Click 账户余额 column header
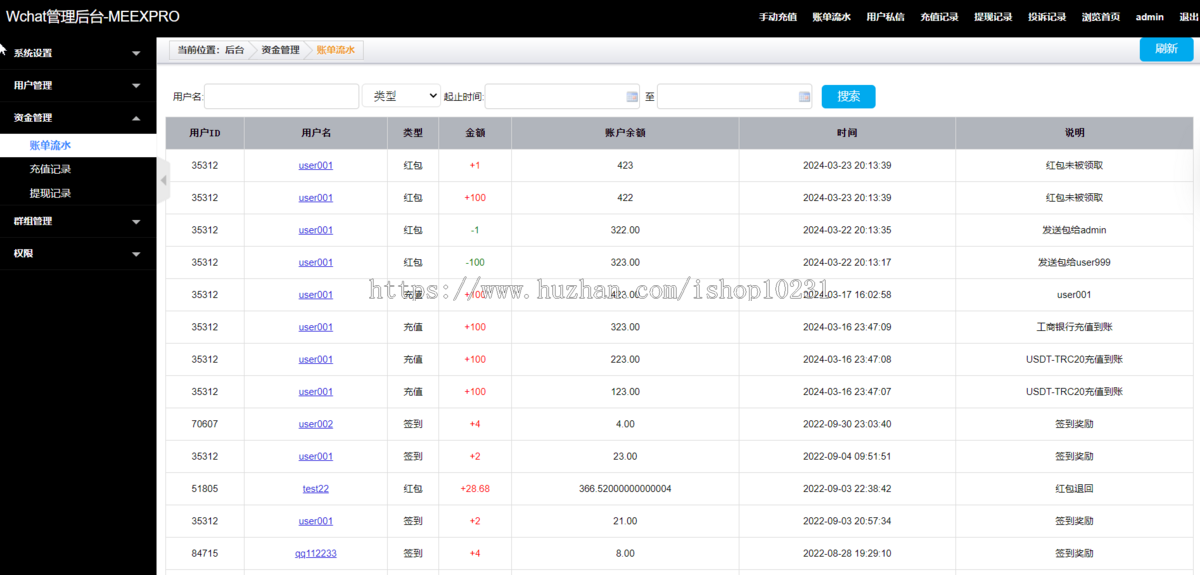This screenshot has height=575, width=1200. click(625, 133)
